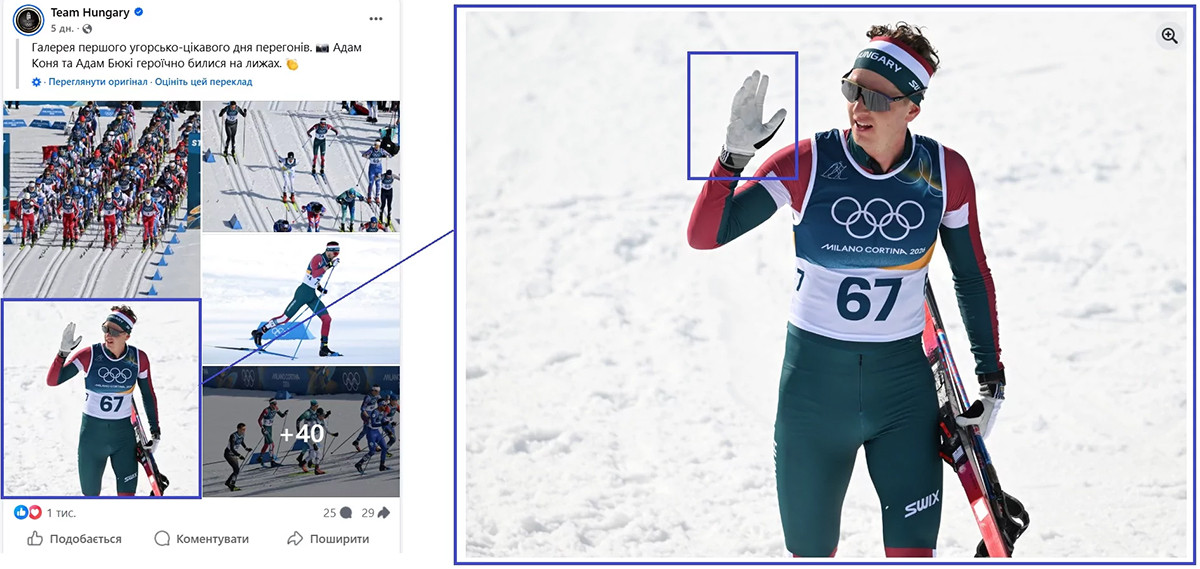
Task: Open the +40 more photos thumbnail
Action: tap(302, 432)
